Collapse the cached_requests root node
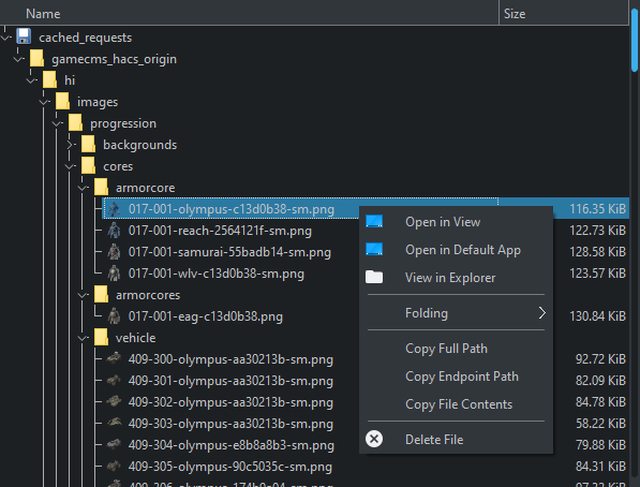This screenshot has width=640, height=487. (6, 38)
